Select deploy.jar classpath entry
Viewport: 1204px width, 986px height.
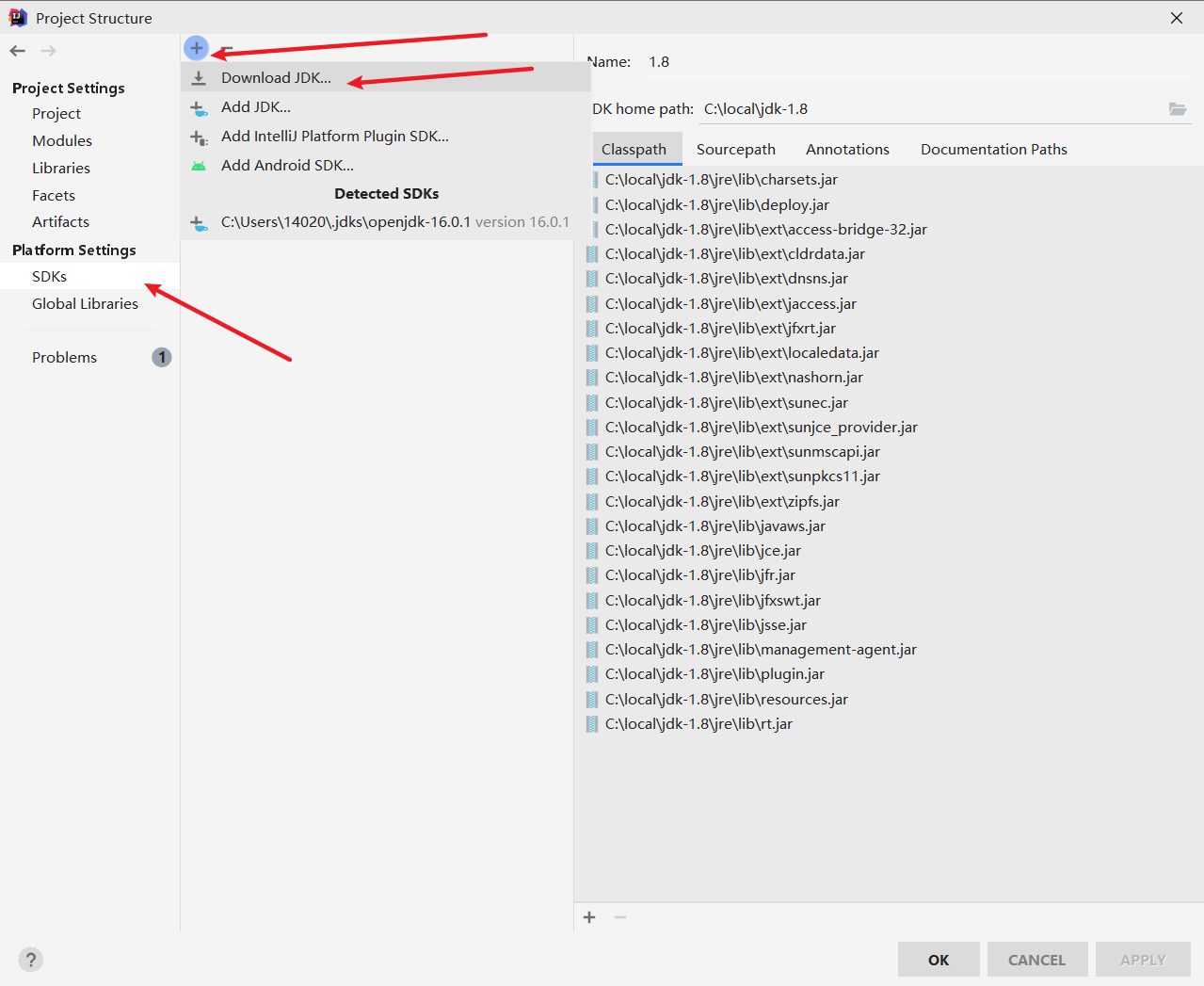pyautogui.click(x=717, y=205)
